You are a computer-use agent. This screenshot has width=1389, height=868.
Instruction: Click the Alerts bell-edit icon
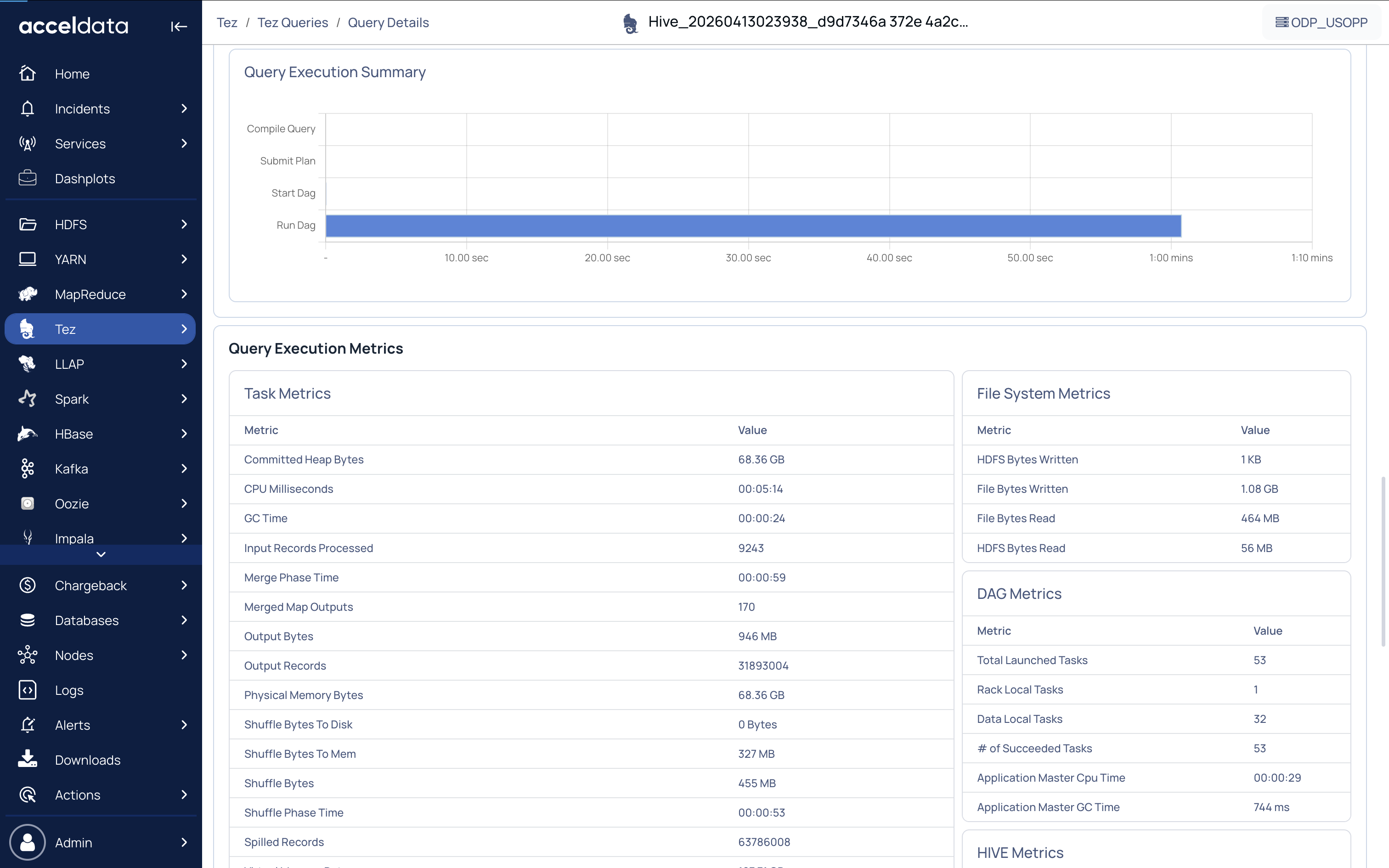click(x=28, y=725)
